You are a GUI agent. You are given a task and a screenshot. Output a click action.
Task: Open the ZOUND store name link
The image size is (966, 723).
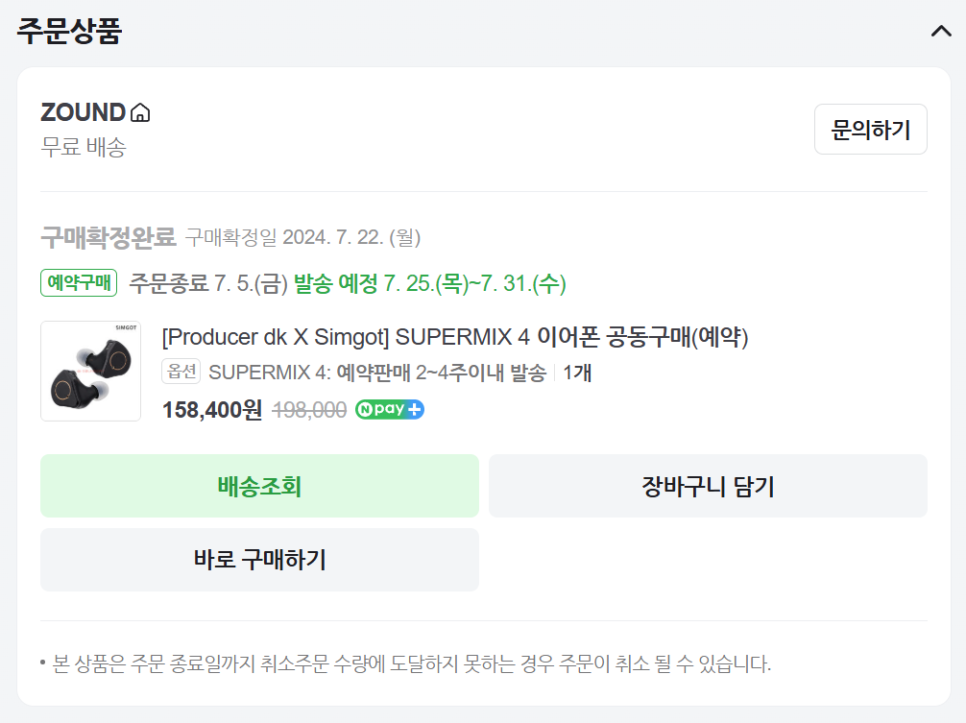coord(83,113)
